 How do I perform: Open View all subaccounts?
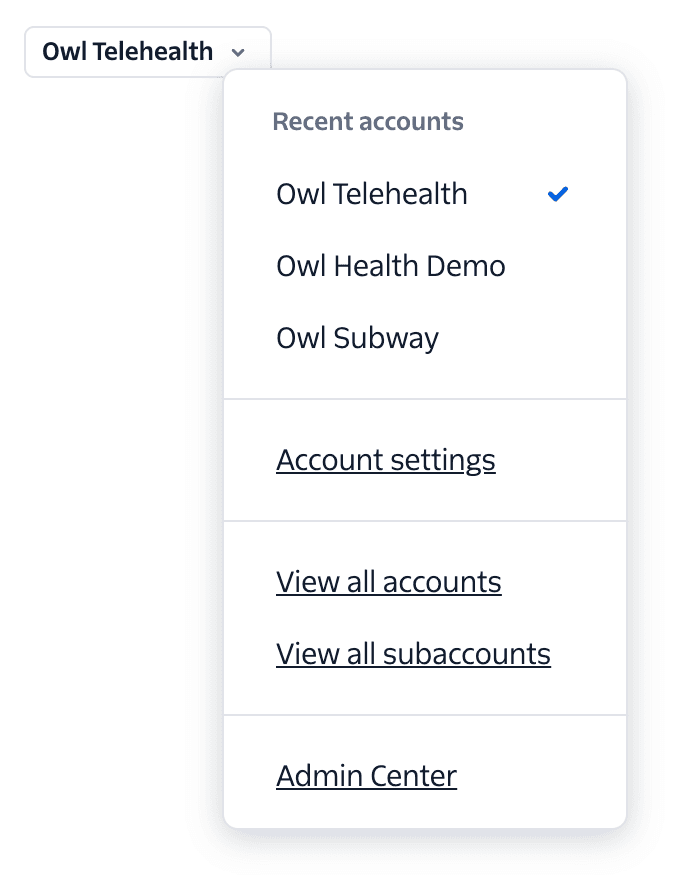point(413,653)
